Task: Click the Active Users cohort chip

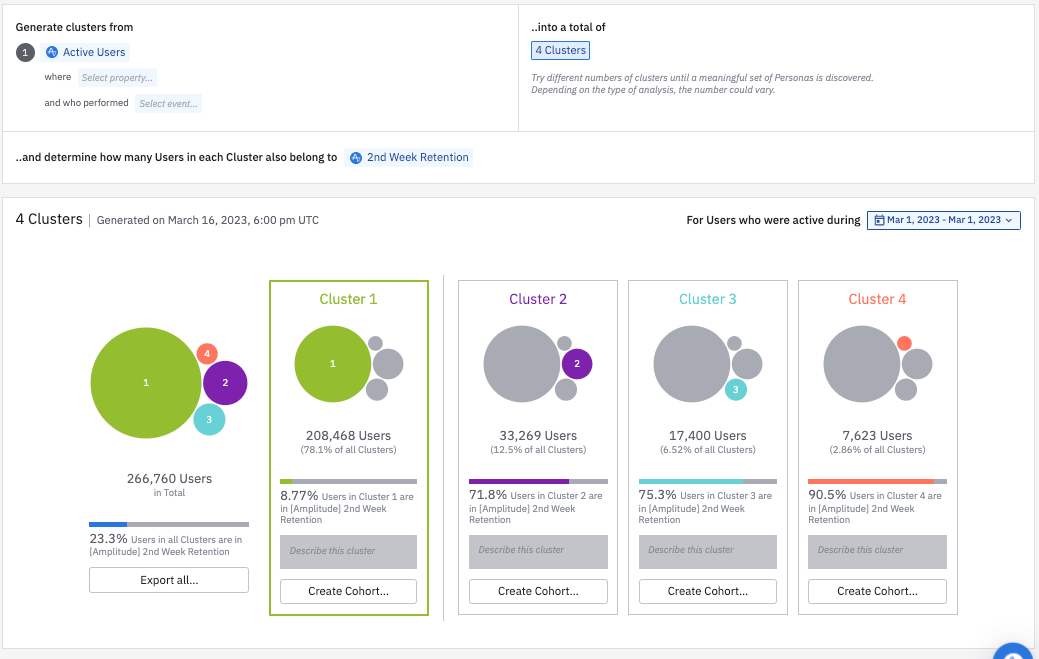Action: tap(87, 52)
